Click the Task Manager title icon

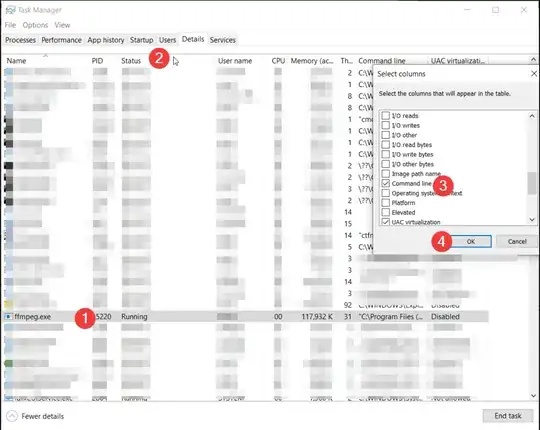pyautogui.click(x=10, y=10)
